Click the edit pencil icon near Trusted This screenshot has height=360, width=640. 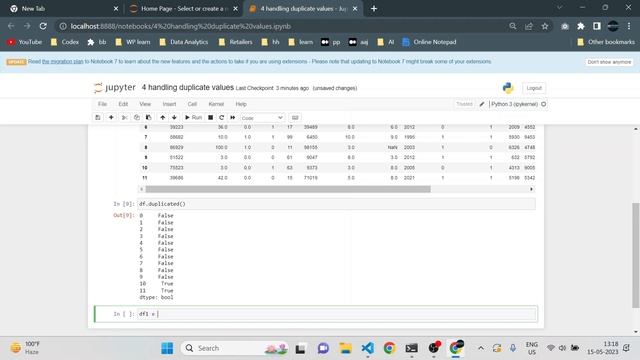[482, 104]
